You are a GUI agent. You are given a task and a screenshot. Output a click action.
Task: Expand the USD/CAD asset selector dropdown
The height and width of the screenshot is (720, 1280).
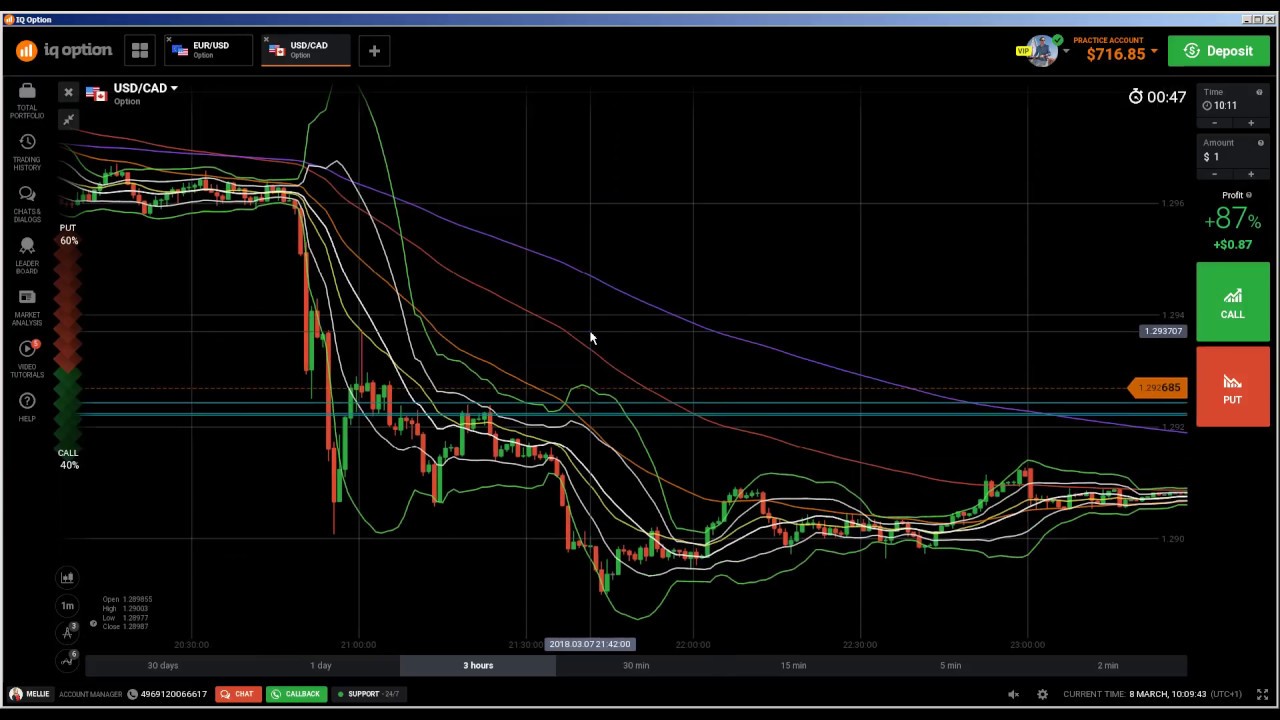pyautogui.click(x=145, y=88)
